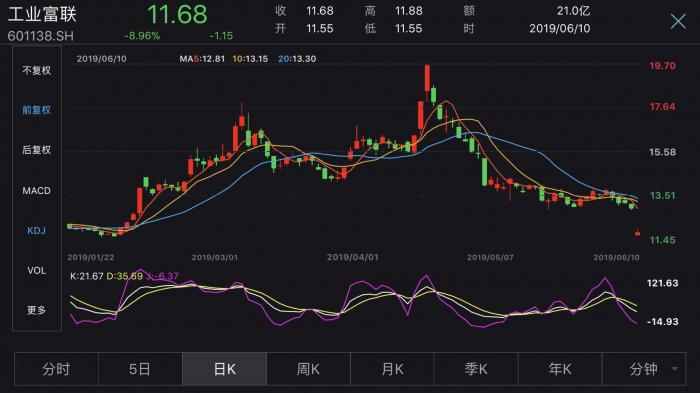Screen dimensions: 700x393
Task: Switch to the 年K tab
Action: [560, 369]
